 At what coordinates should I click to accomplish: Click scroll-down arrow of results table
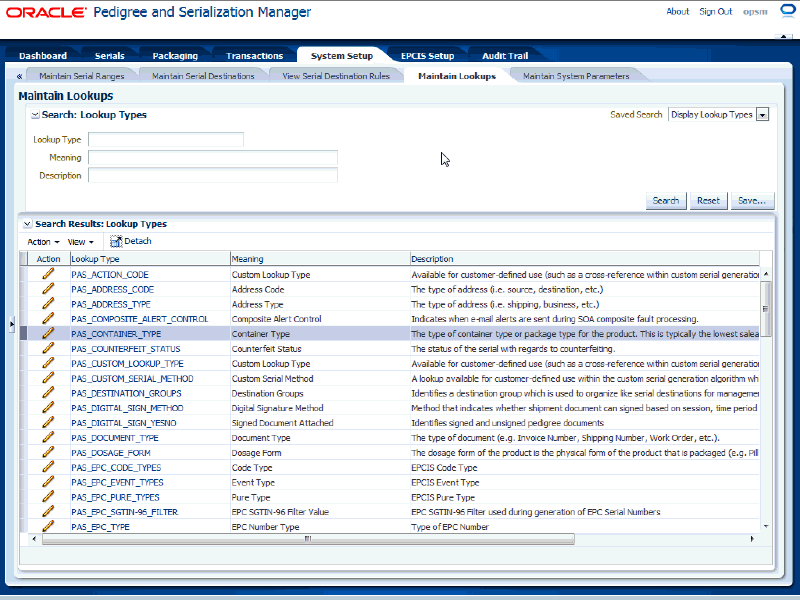coord(766,526)
